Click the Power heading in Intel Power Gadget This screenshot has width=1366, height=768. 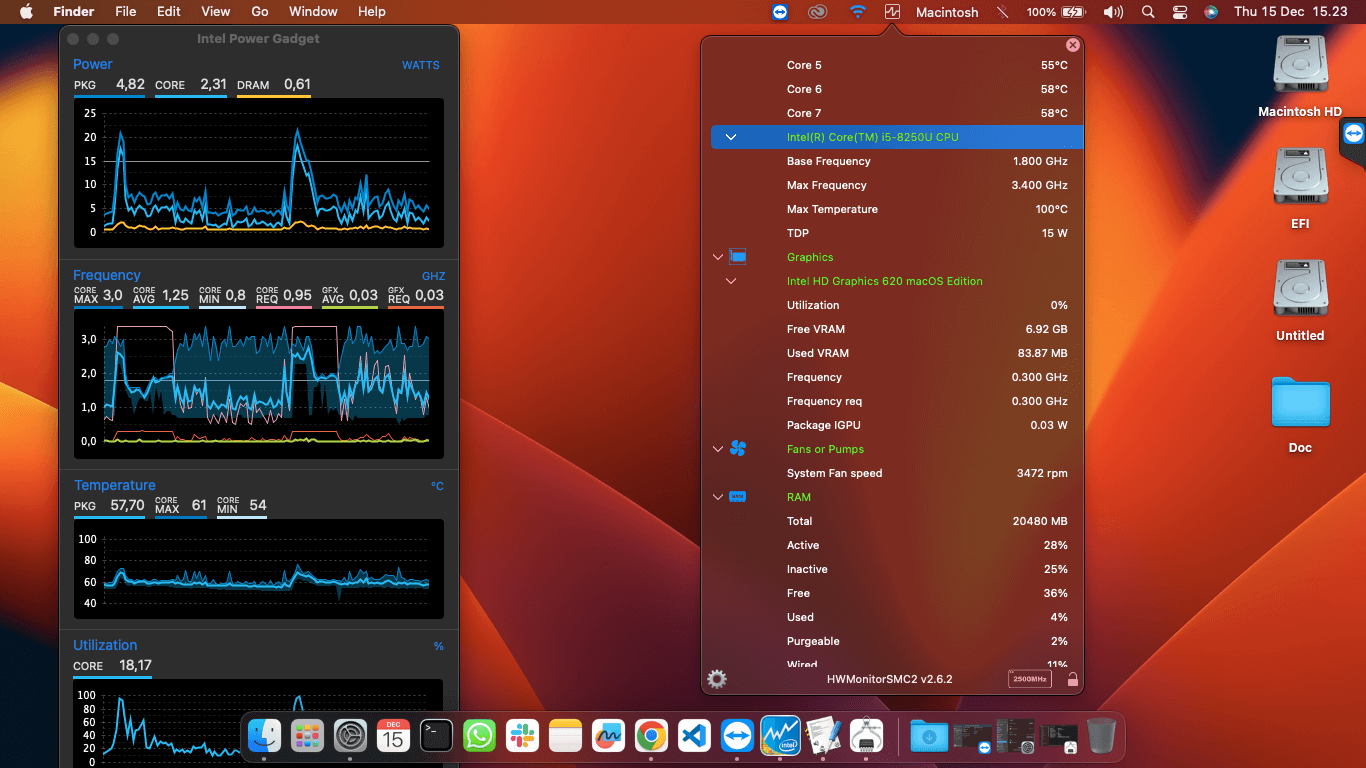93,64
